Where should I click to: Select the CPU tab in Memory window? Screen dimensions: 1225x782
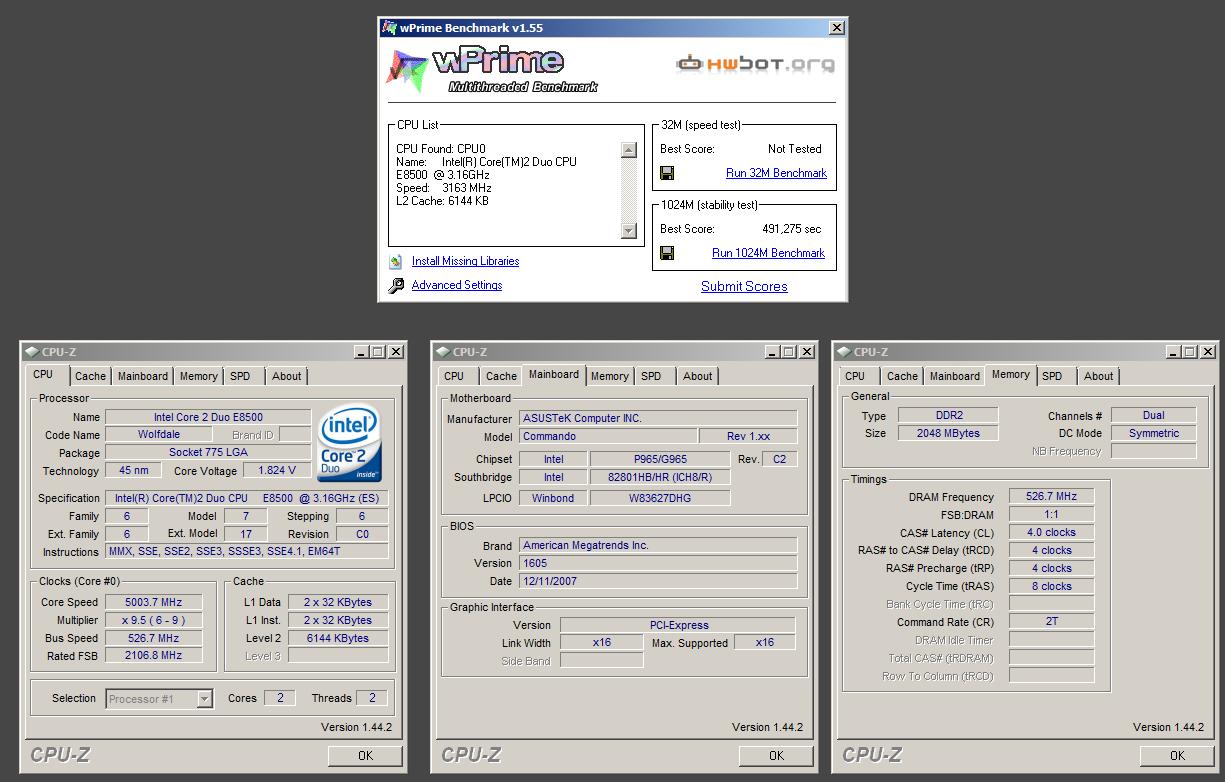click(855, 376)
